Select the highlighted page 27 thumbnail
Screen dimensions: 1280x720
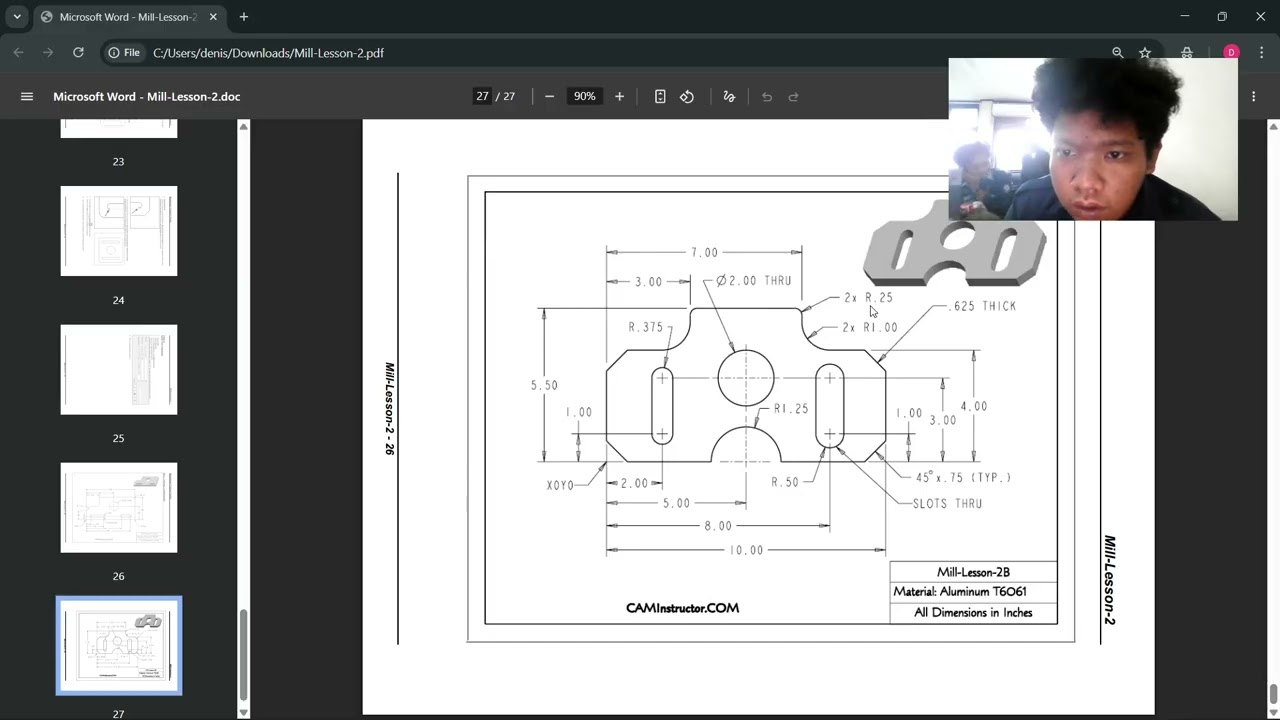point(119,645)
